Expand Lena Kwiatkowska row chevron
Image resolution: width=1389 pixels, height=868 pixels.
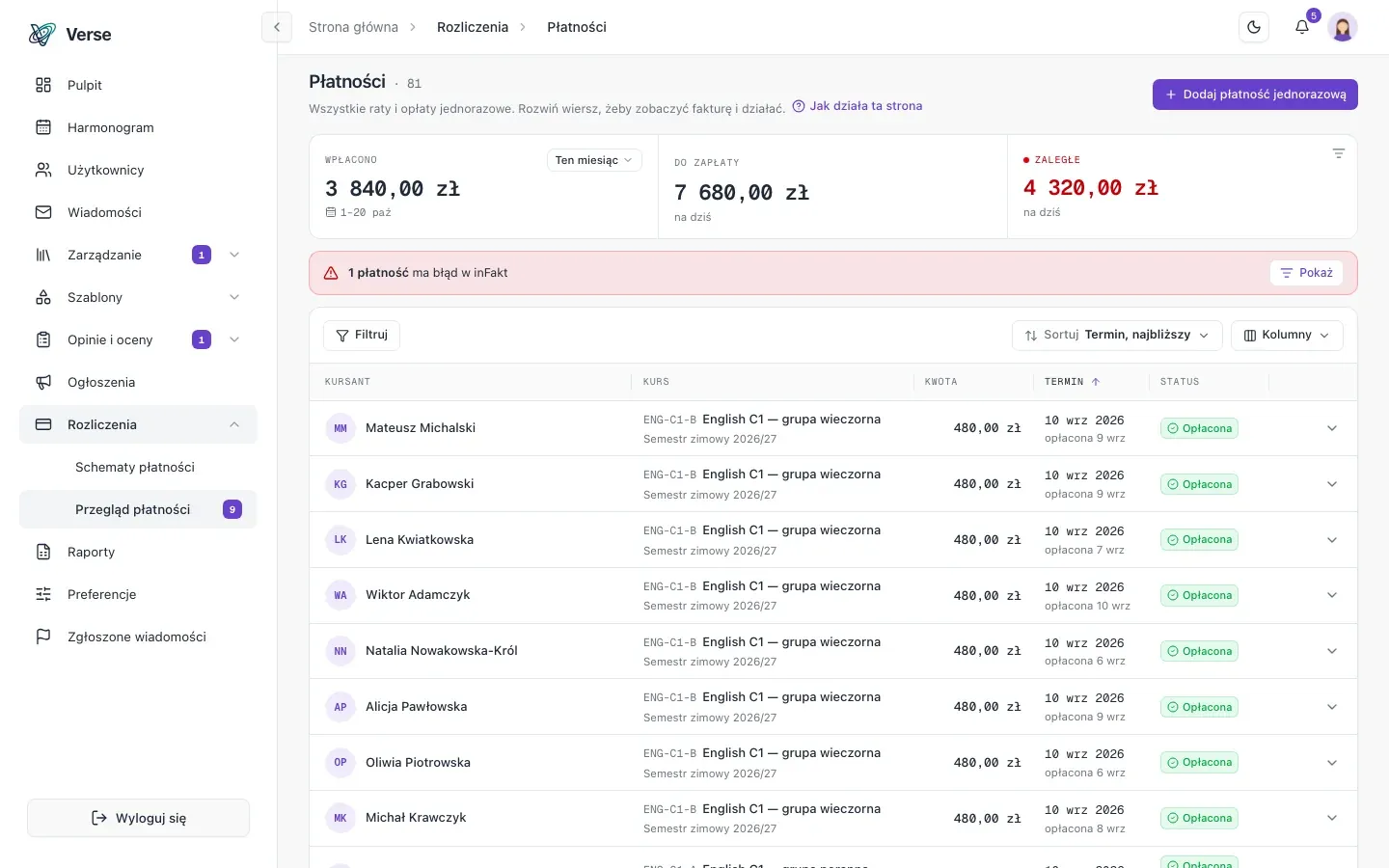click(x=1332, y=540)
